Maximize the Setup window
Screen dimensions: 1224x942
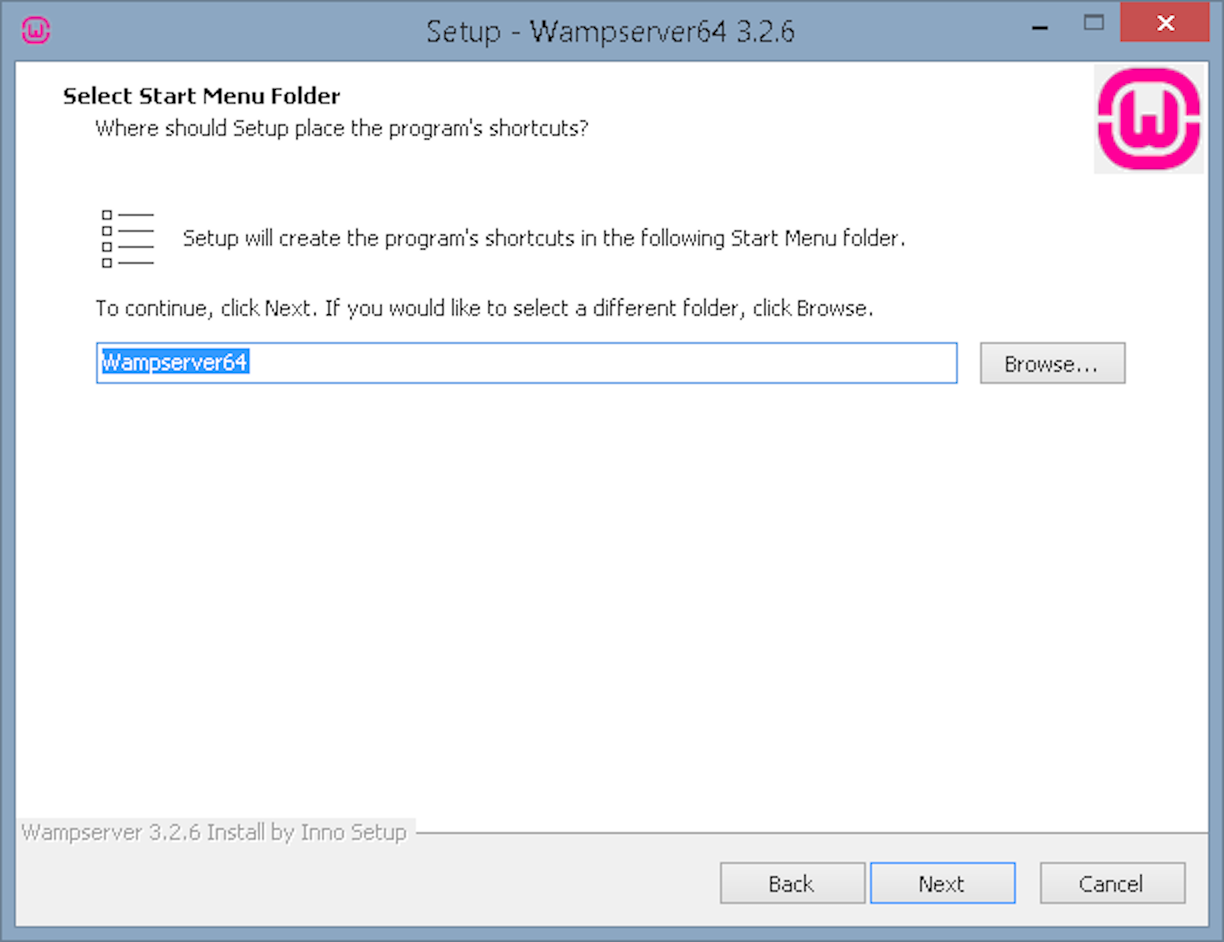1094,23
